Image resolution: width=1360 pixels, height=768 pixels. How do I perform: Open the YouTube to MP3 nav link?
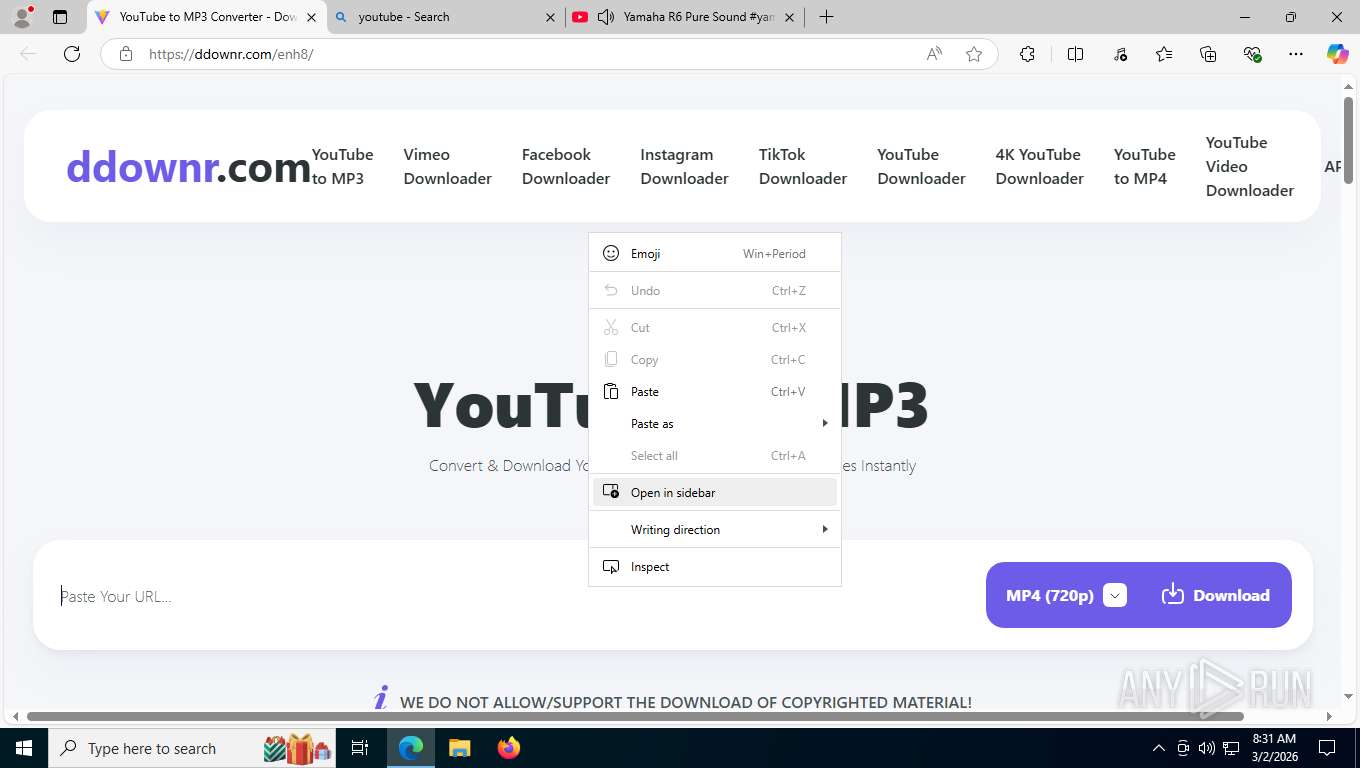click(342, 166)
